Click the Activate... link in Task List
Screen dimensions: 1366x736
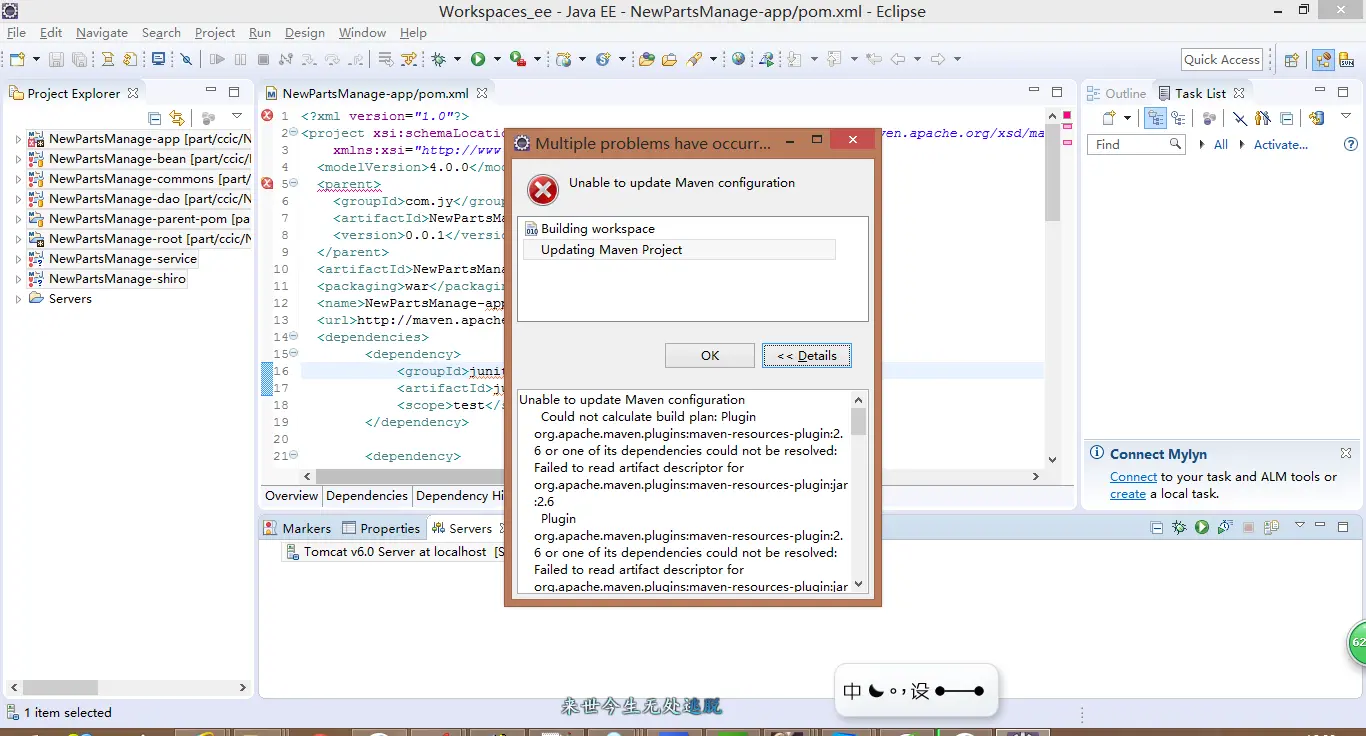(x=1281, y=144)
